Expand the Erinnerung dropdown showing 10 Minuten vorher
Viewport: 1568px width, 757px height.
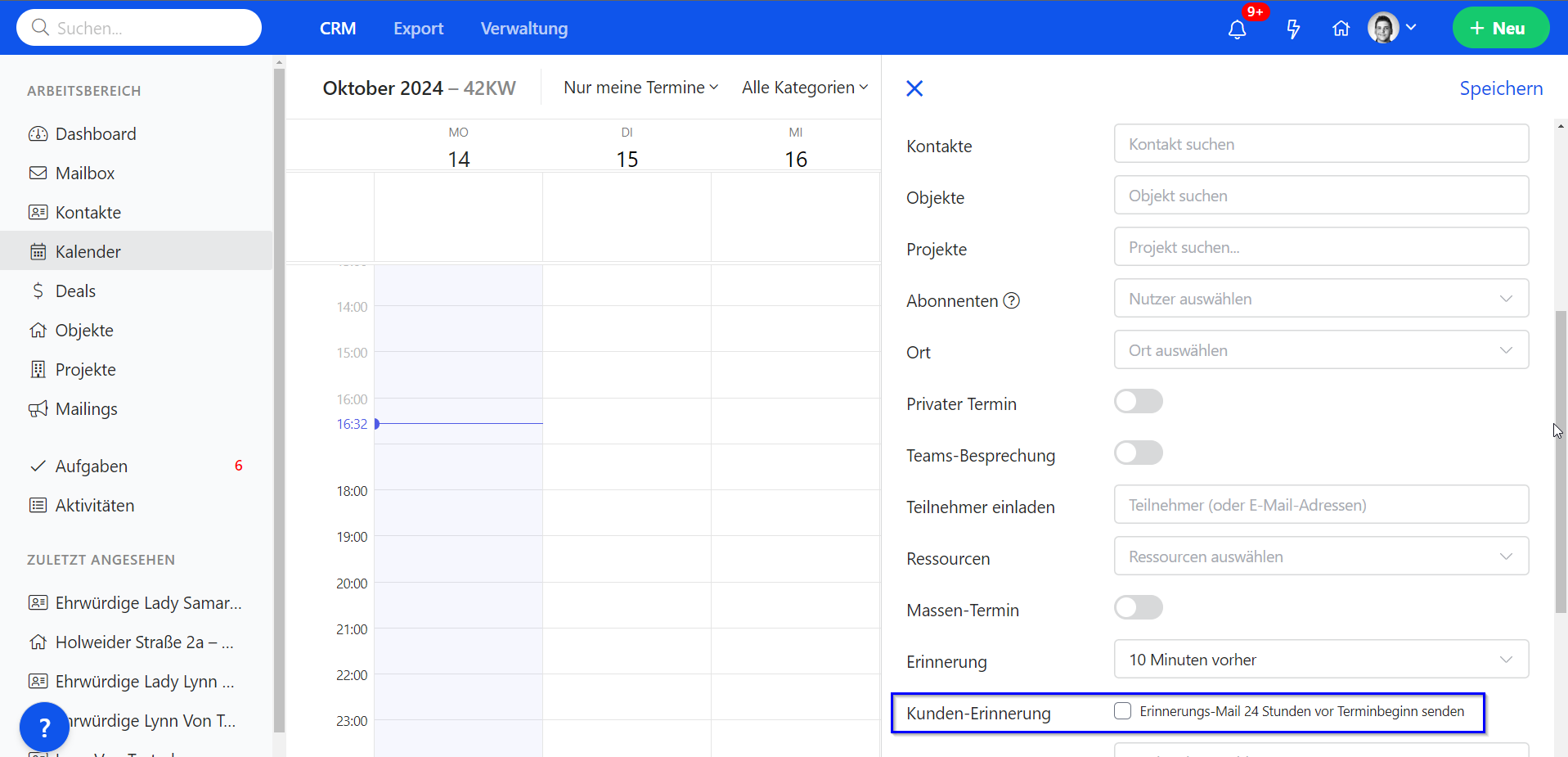click(1320, 660)
